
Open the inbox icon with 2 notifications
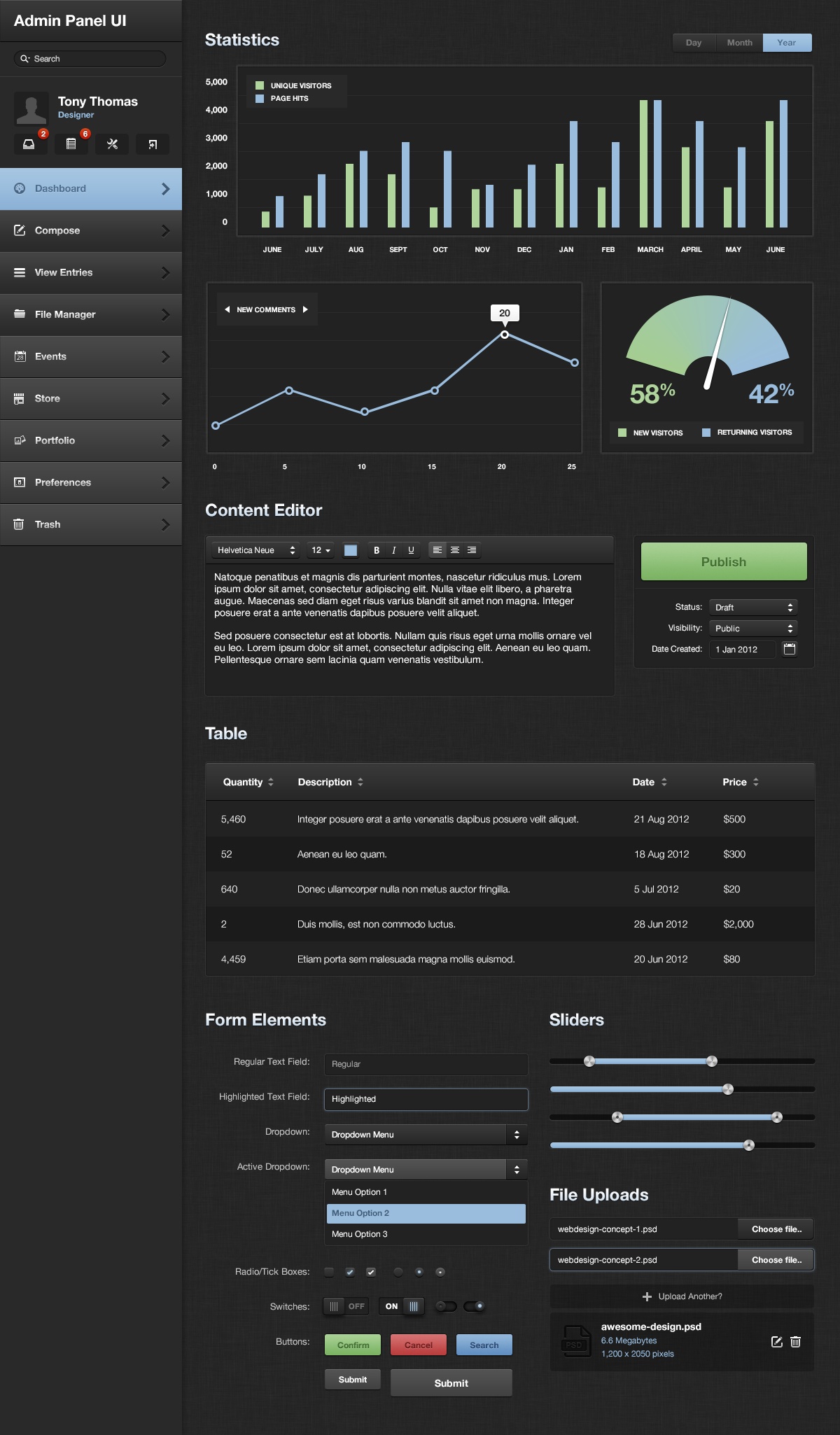tap(29, 144)
